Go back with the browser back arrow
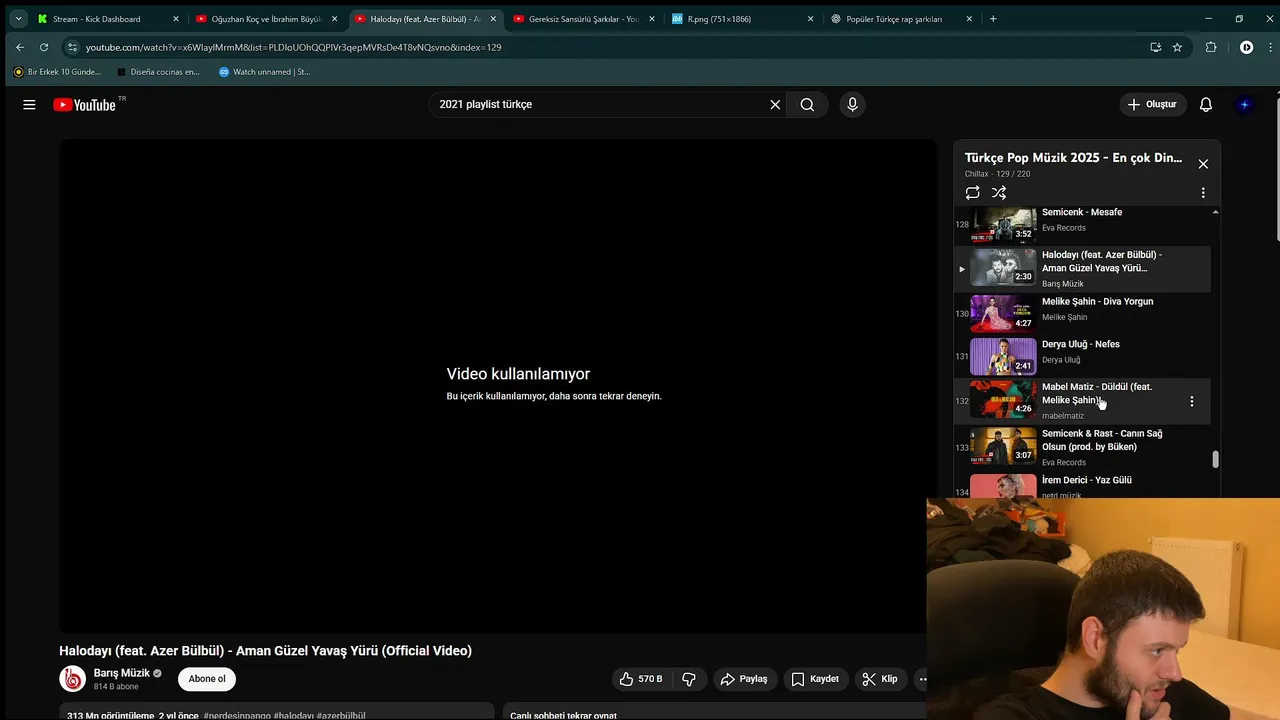The height and width of the screenshot is (720, 1280). pos(20,47)
